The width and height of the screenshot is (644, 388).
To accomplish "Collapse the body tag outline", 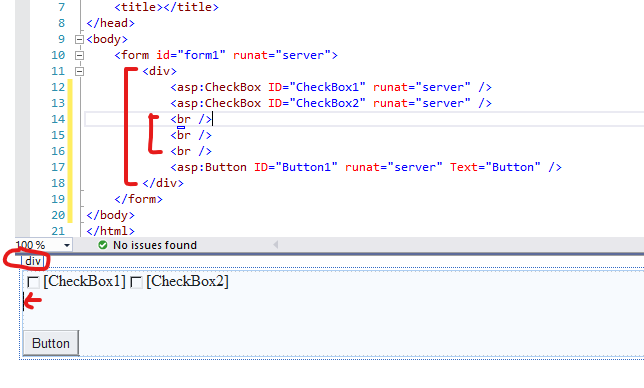I will 79,39.
